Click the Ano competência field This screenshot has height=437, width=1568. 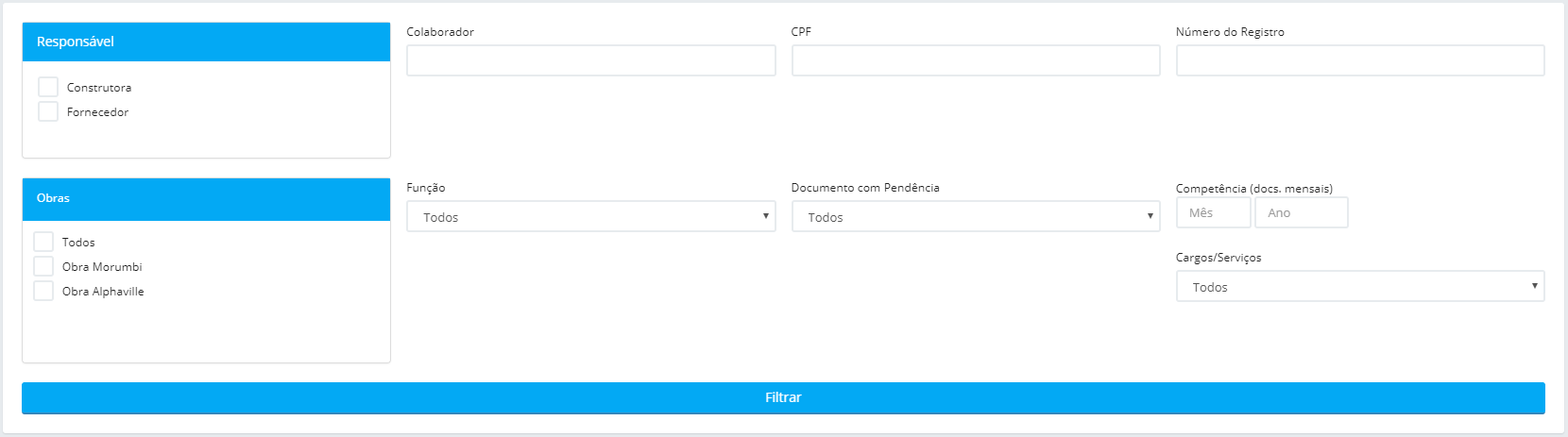pyautogui.click(x=1302, y=212)
